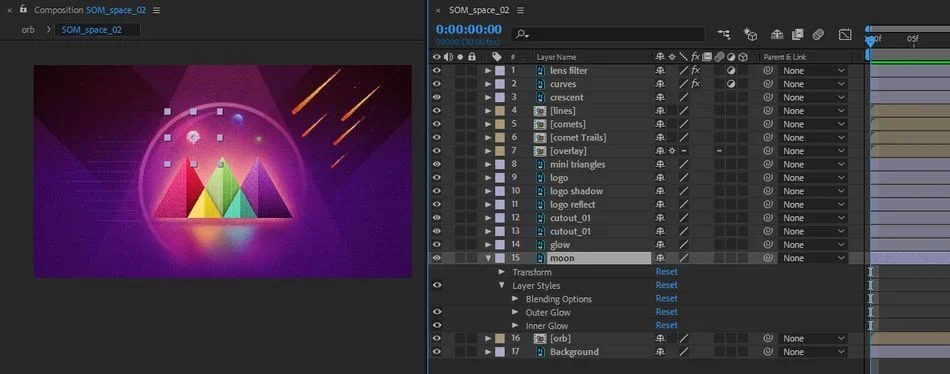Enable Motion Blur timeline icon
950x374 pixels.
819,35
